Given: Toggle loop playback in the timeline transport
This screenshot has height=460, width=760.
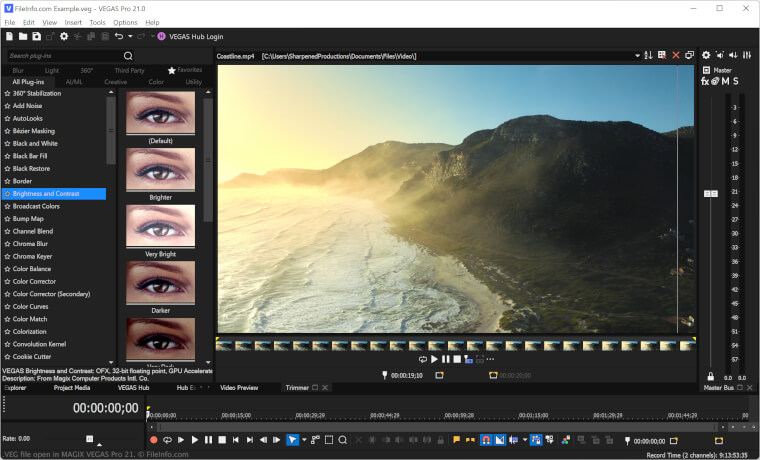Looking at the screenshot, I should tap(167, 440).
